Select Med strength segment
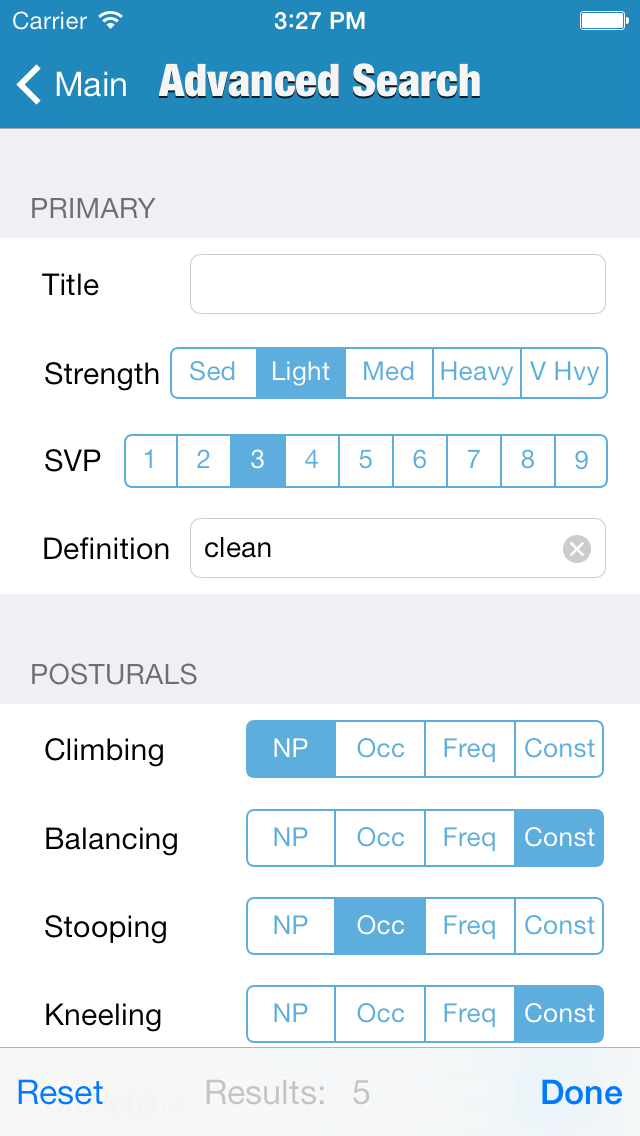The image size is (640, 1136). pos(388,373)
